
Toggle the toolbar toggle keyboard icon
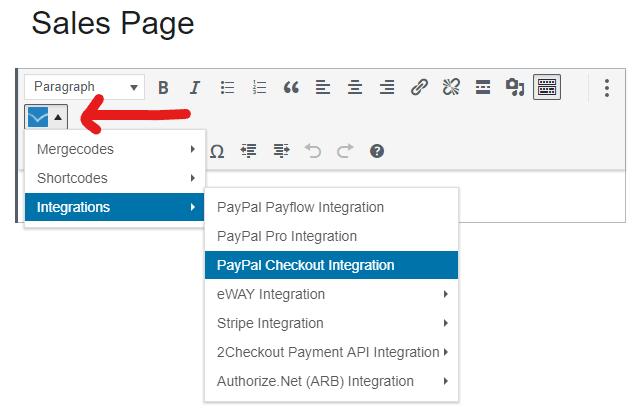point(547,87)
